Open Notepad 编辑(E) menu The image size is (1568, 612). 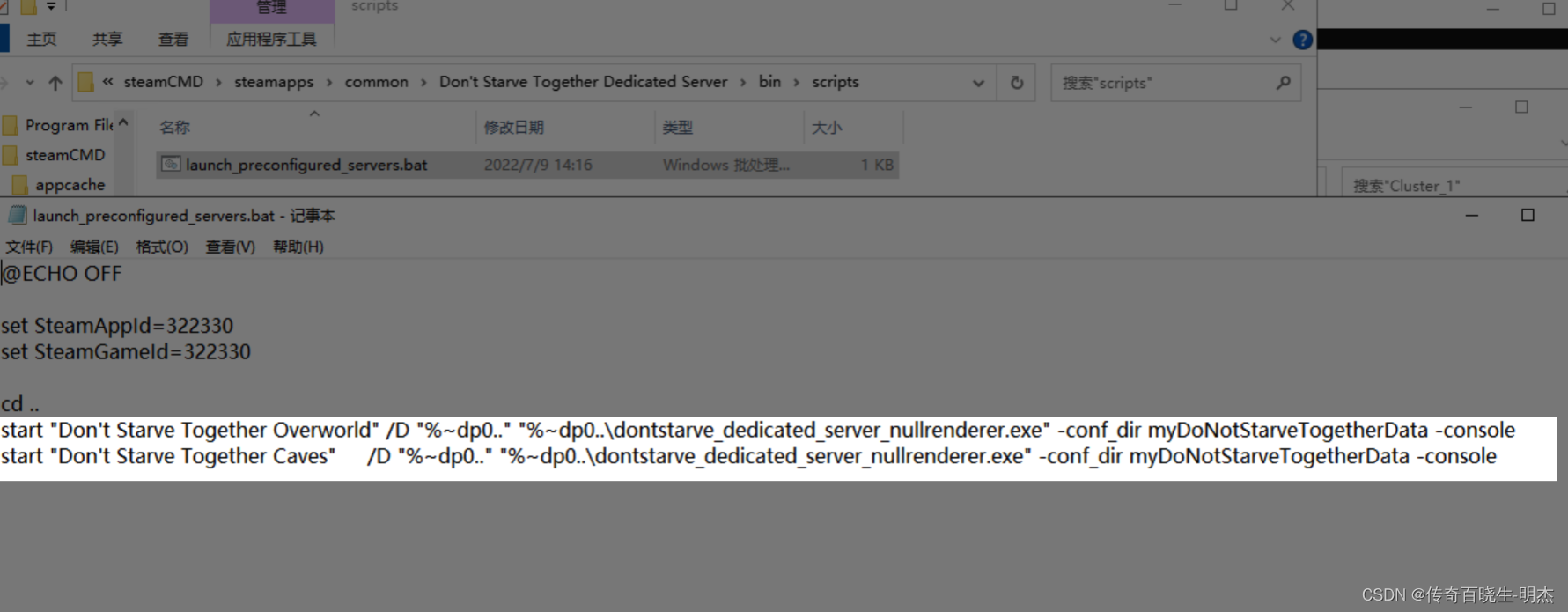94,247
